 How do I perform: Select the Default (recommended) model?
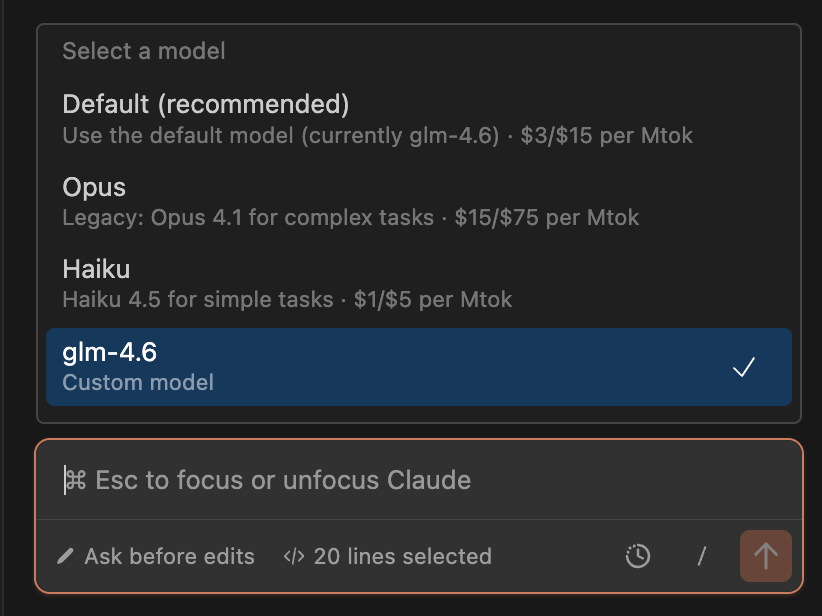tap(206, 104)
